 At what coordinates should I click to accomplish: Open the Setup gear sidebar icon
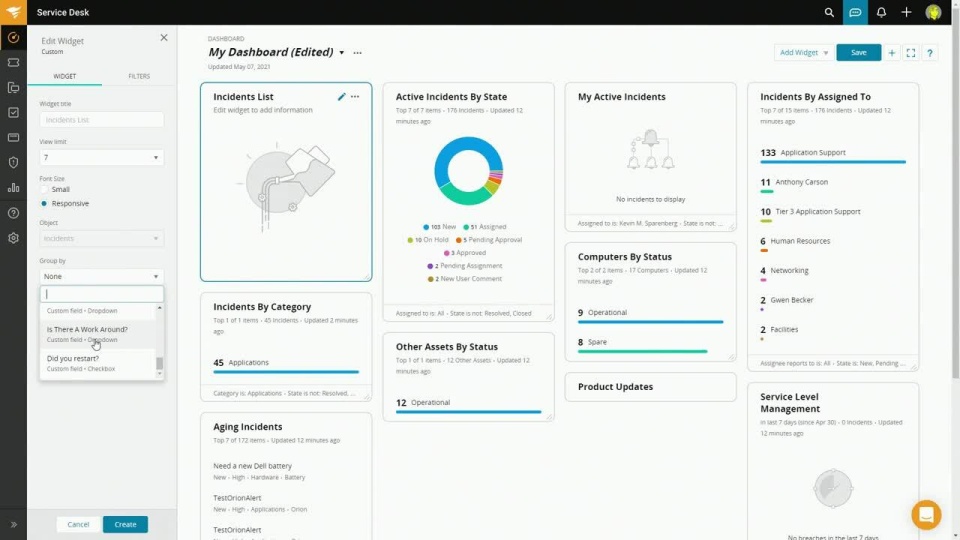13,238
